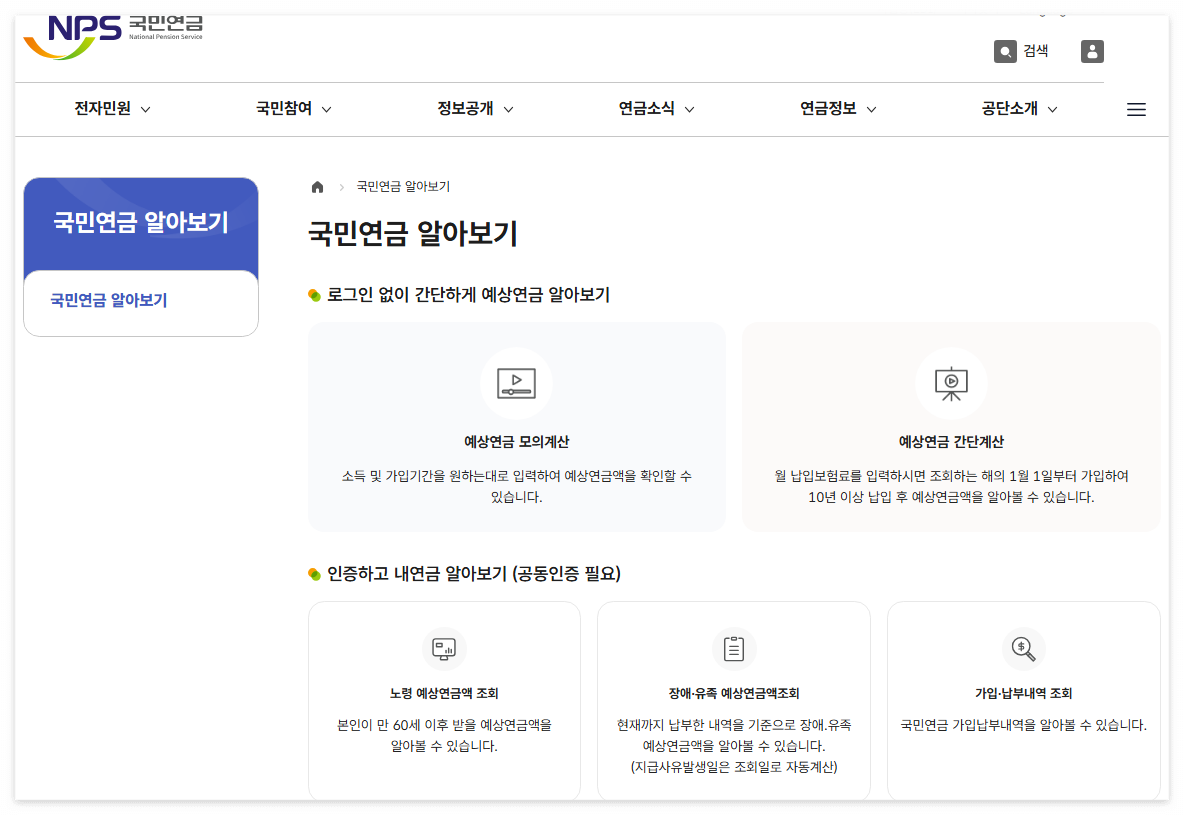The image size is (1184, 815).
Task: Expand the 연금정보 menu chevron
Action: click(871, 110)
